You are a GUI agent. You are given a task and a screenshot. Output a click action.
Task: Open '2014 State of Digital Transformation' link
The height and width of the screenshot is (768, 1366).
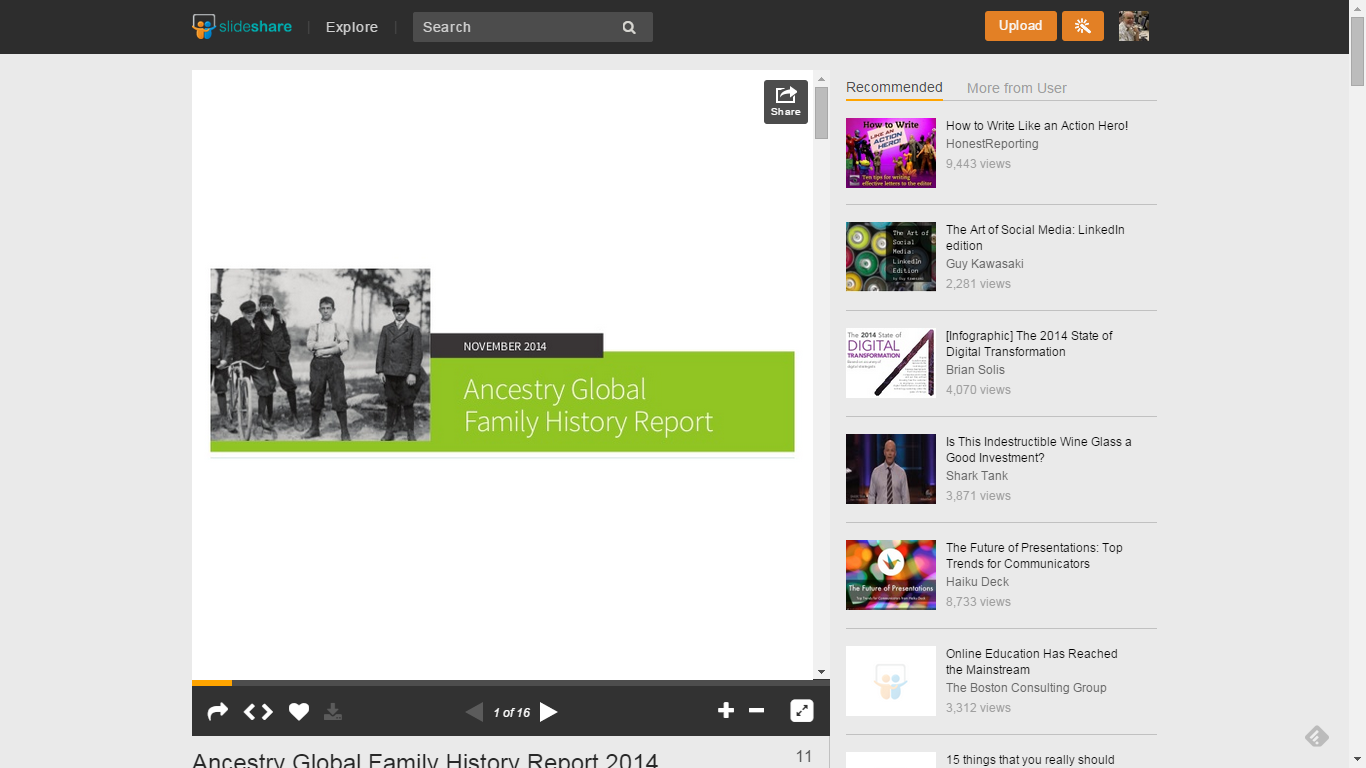coord(1029,344)
